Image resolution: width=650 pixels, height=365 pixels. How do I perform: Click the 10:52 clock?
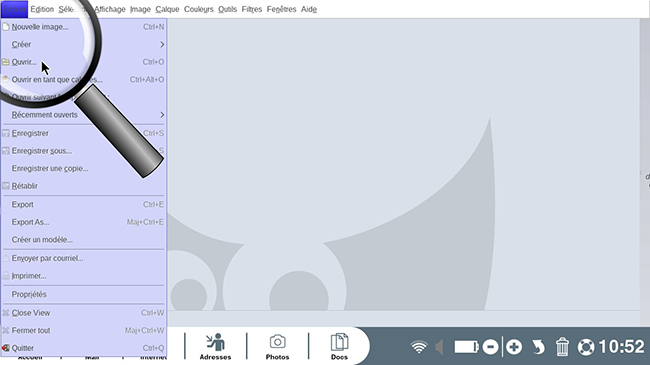click(622, 347)
